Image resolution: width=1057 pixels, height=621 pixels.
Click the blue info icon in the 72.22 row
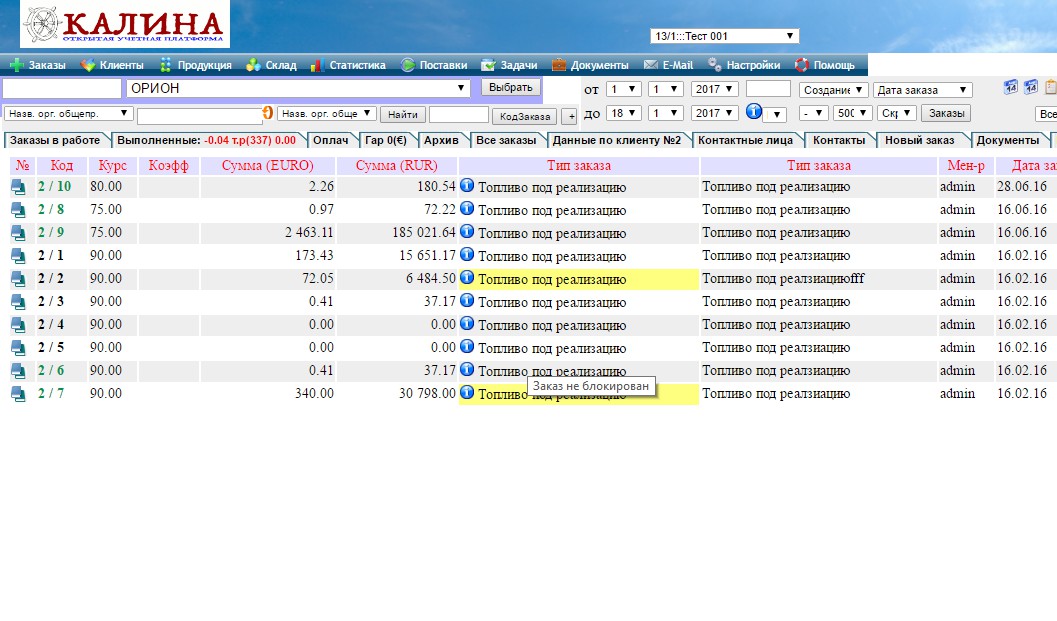(466, 208)
